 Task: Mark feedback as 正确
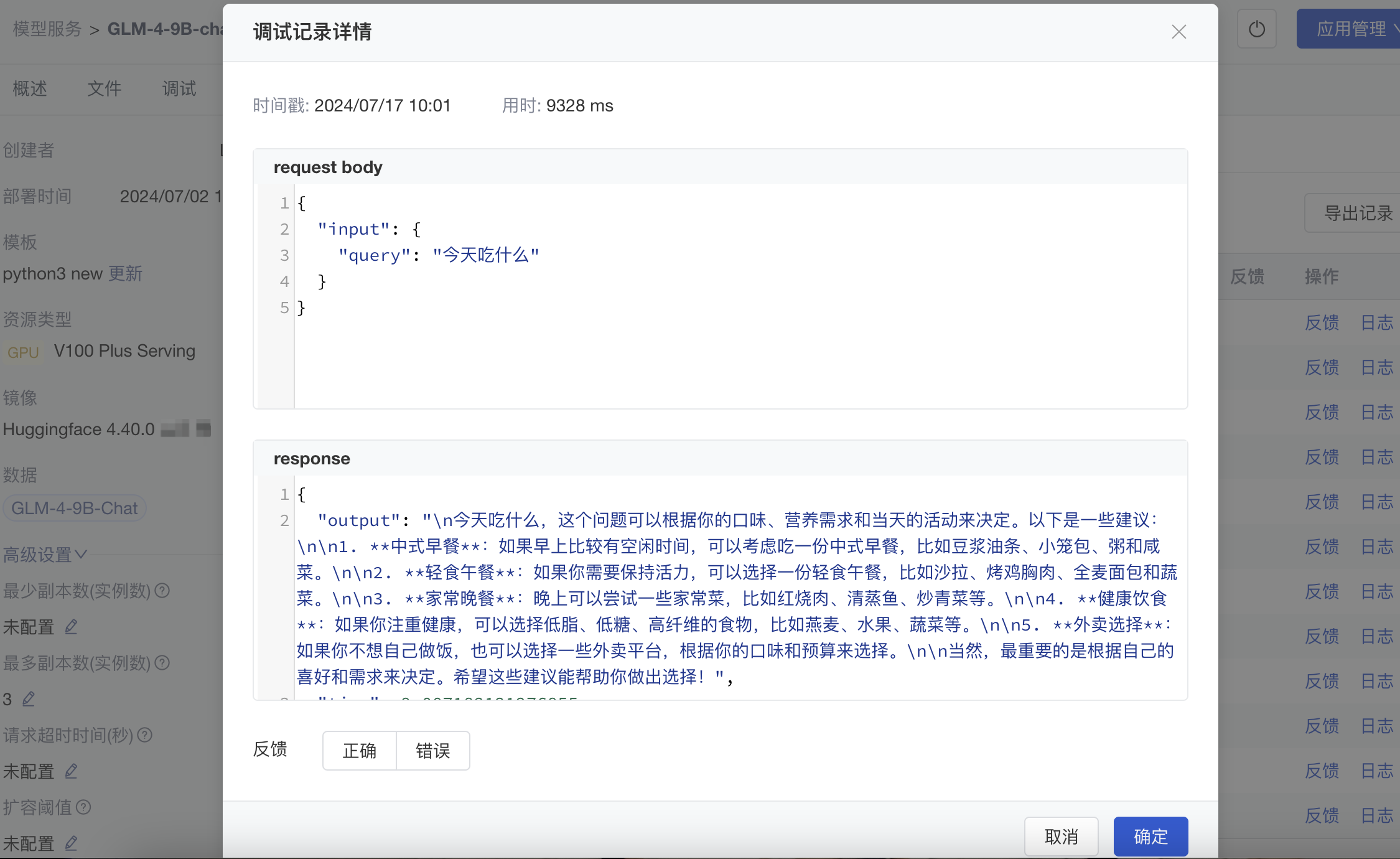tap(359, 751)
